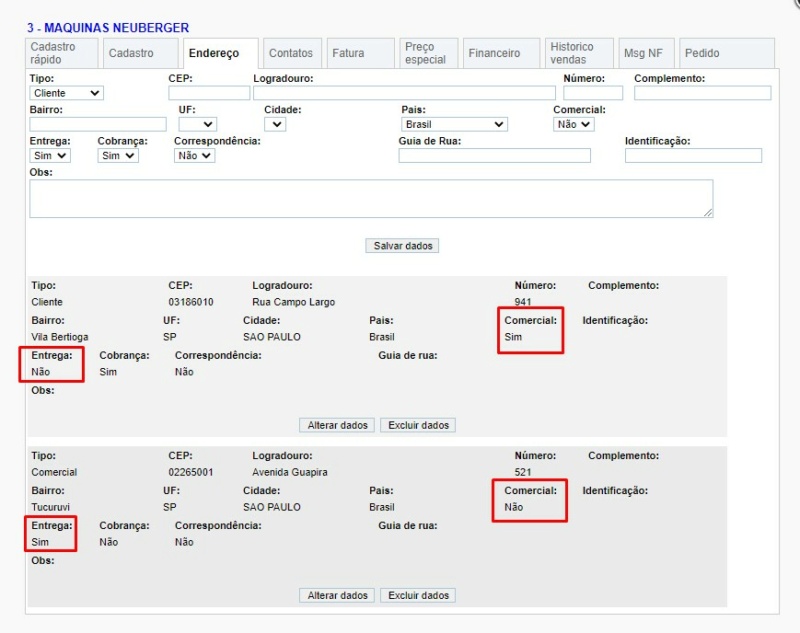Open the Pais dropdown showing Brasil
This screenshot has width=800, height=633.
454,124
